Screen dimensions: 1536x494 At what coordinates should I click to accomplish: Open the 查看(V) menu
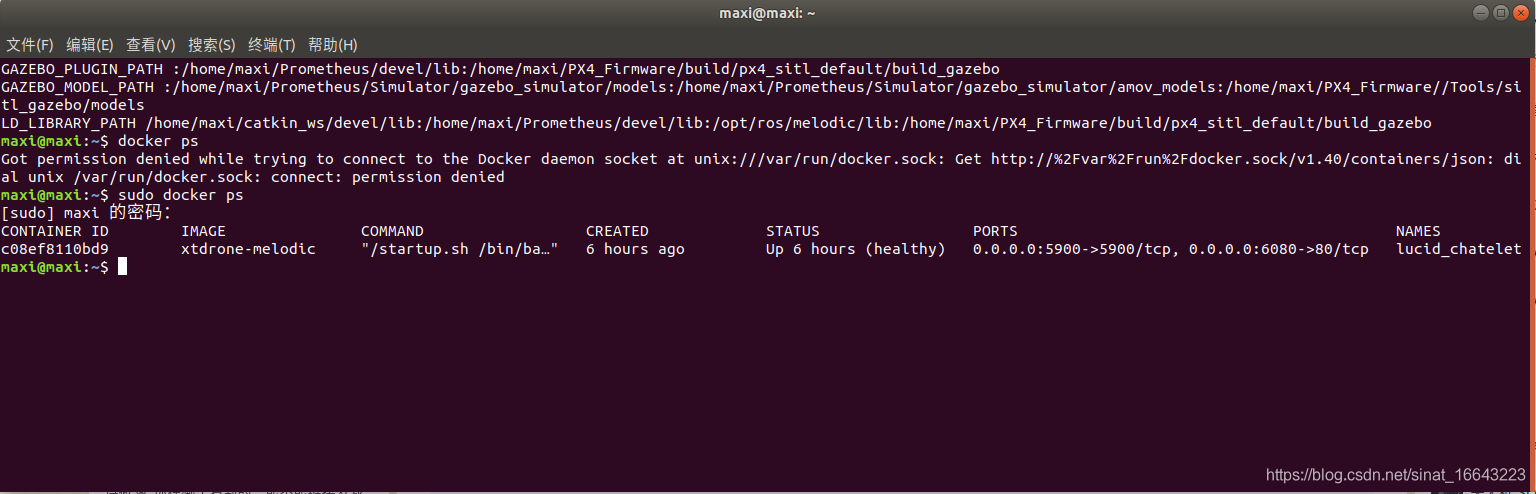click(x=151, y=45)
